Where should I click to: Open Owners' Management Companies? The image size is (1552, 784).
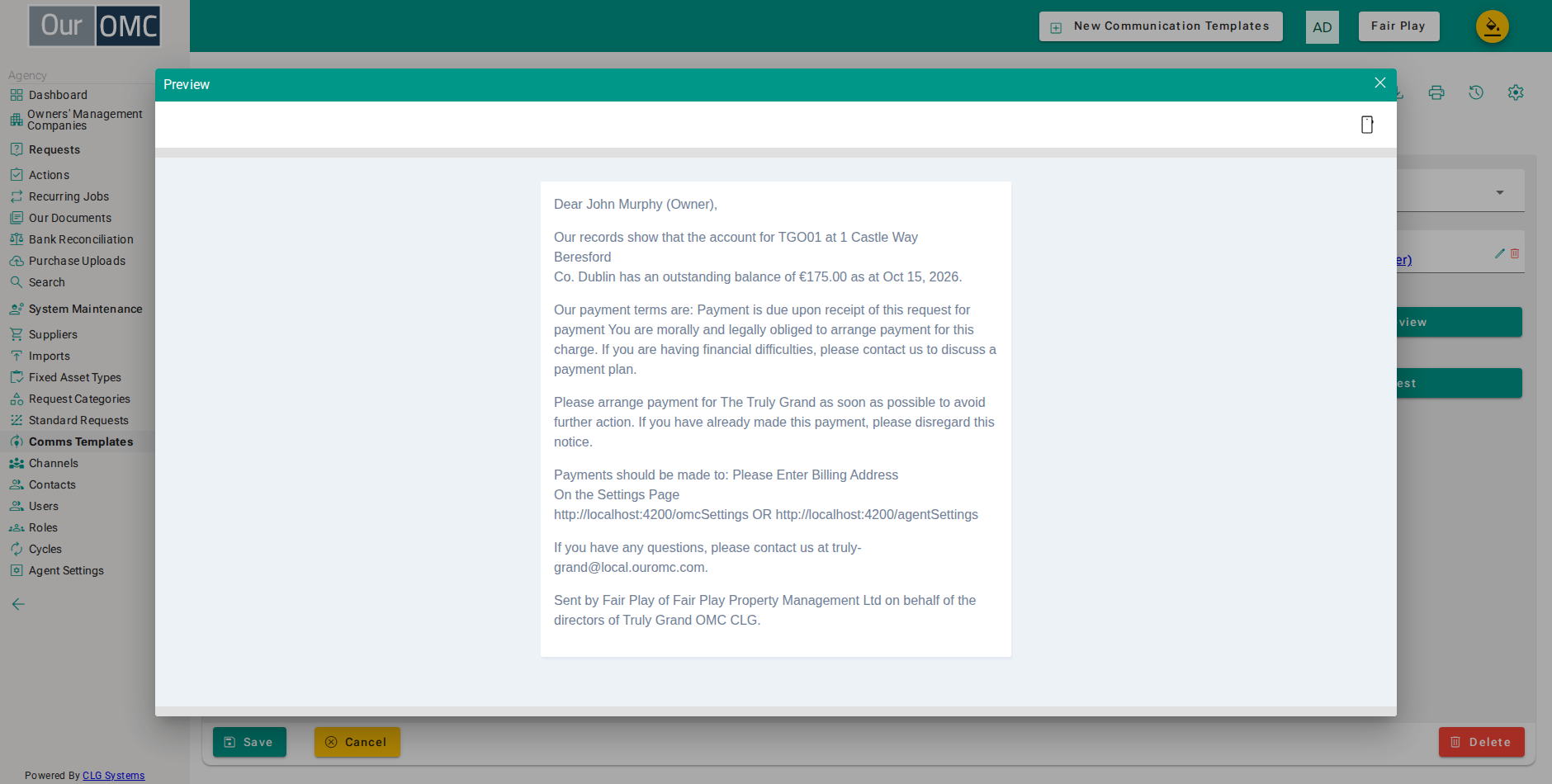[x=84, y=120]
